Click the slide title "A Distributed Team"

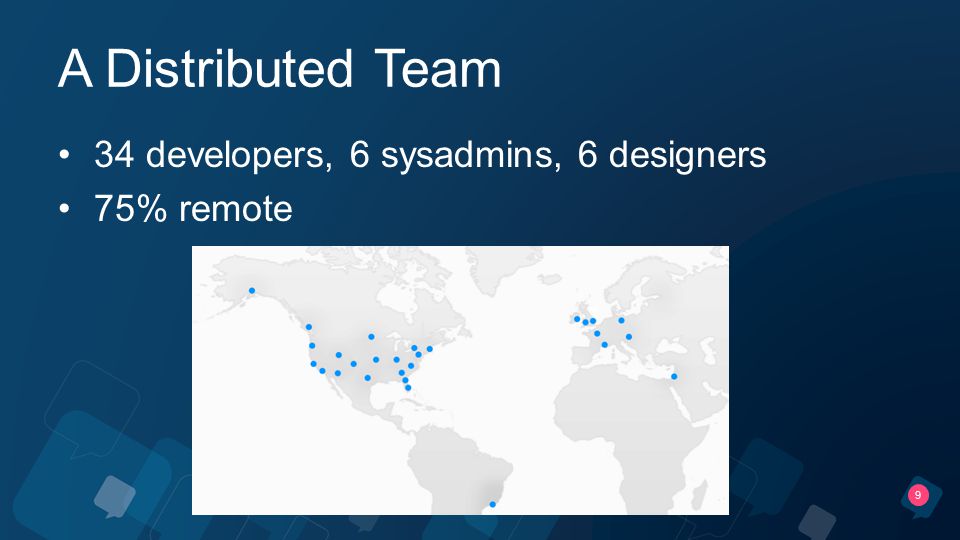coord(280,69)
